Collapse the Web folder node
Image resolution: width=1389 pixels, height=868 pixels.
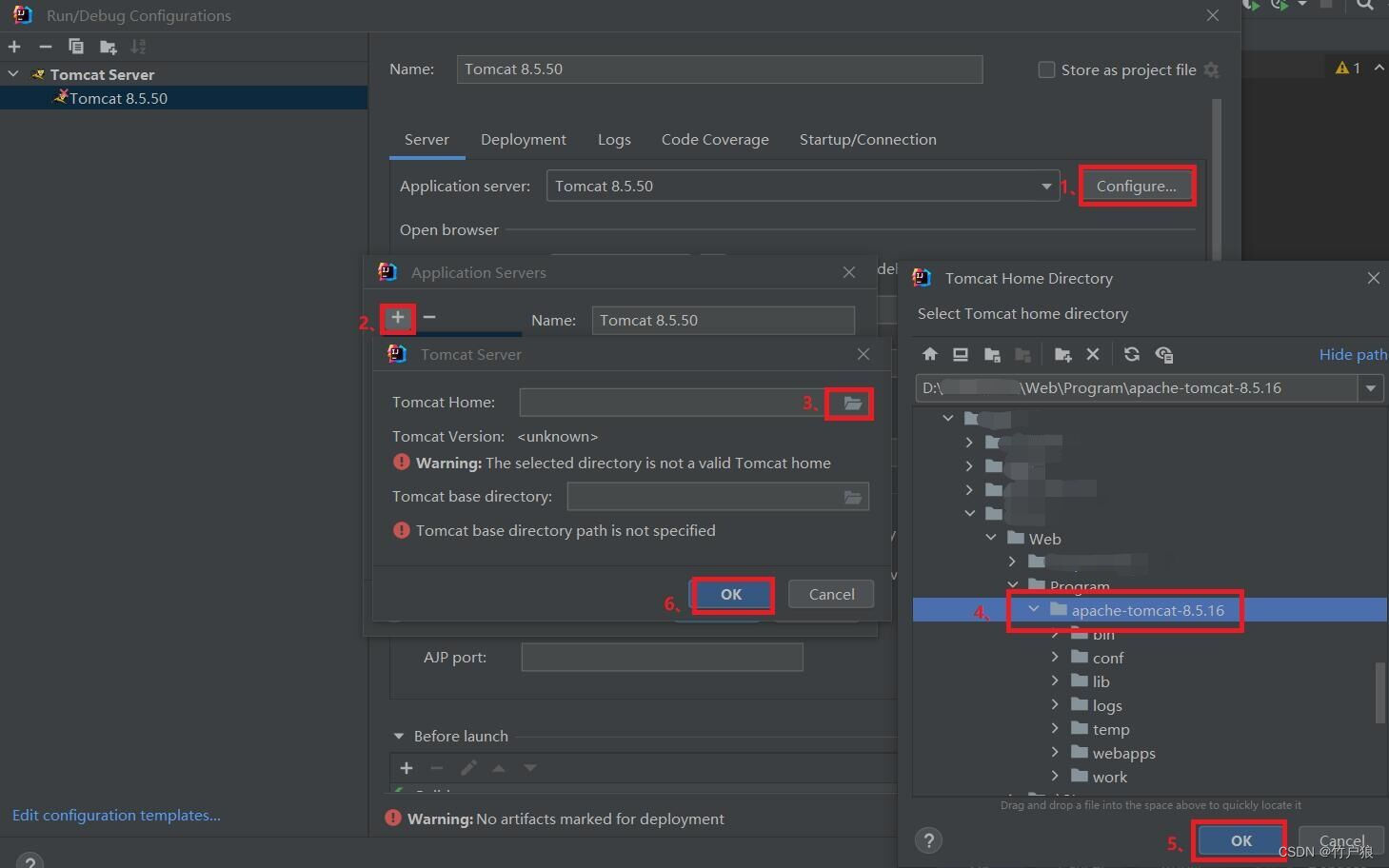(991, 538)
